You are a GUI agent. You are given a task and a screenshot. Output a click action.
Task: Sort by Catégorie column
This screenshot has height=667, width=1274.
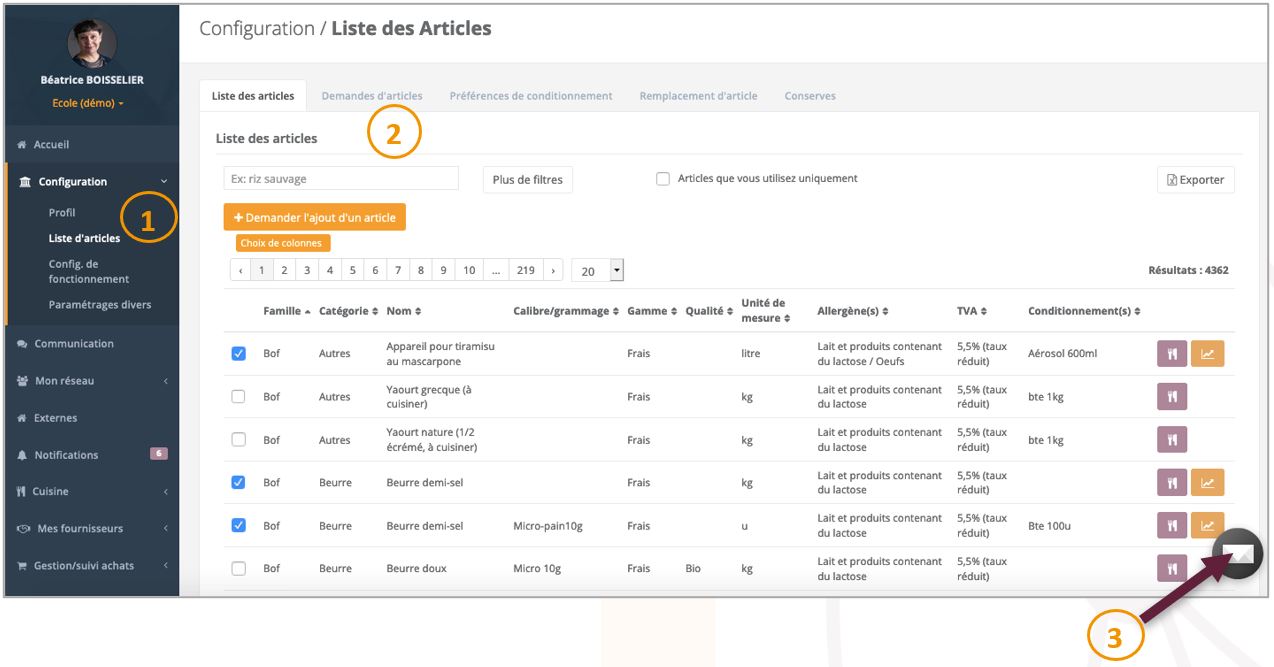tap(348, 311)
